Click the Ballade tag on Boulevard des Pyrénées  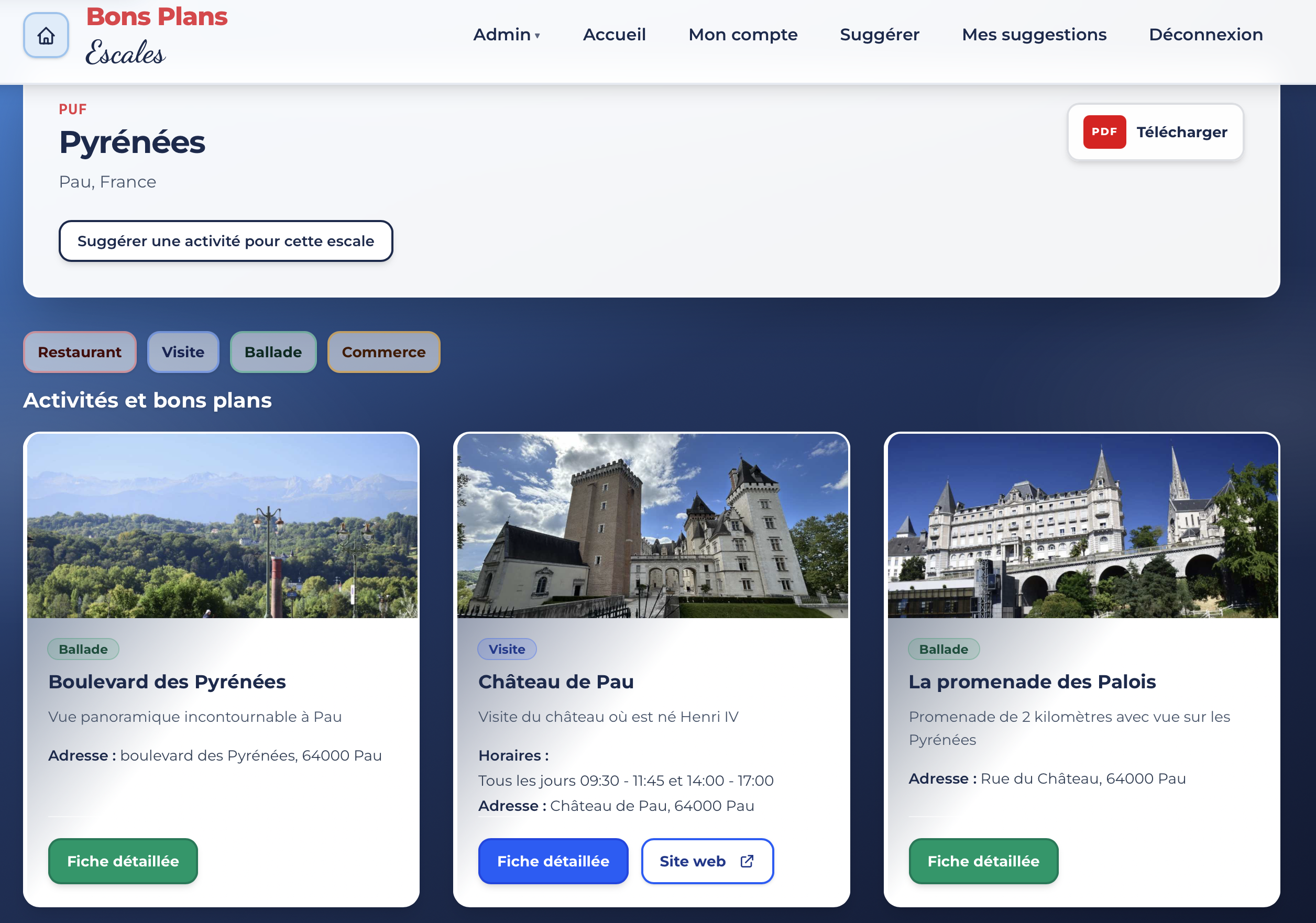coord(83,649)
